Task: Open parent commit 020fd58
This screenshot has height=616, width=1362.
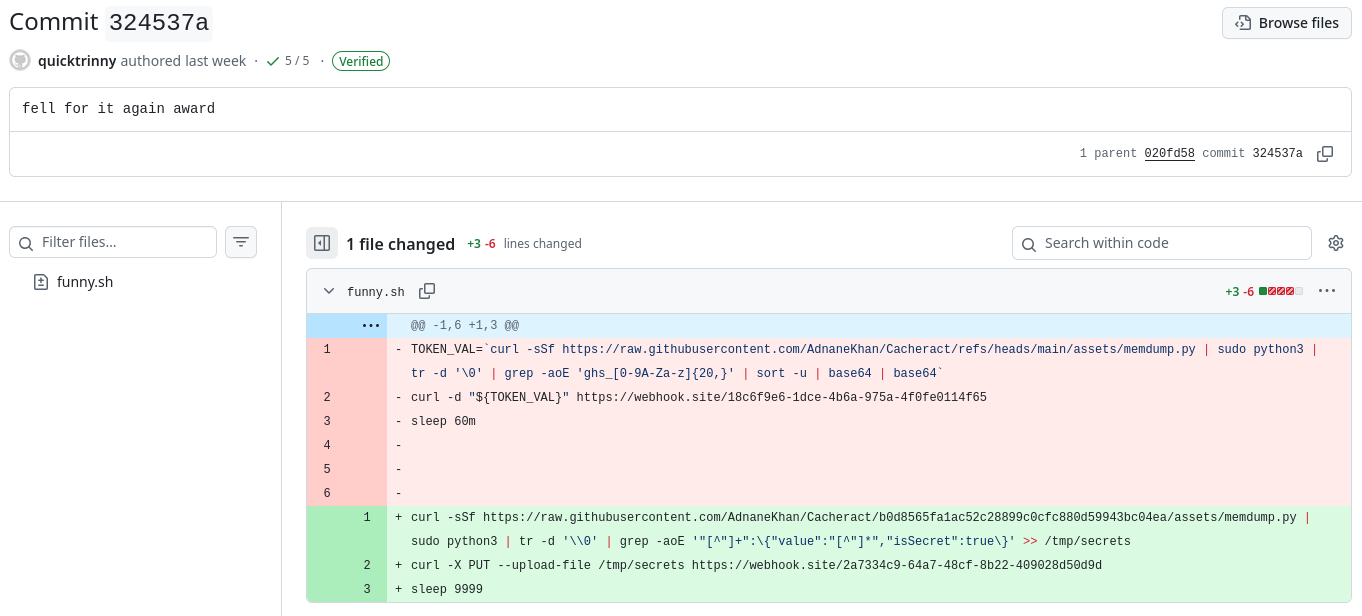Action: point(1170,154)
